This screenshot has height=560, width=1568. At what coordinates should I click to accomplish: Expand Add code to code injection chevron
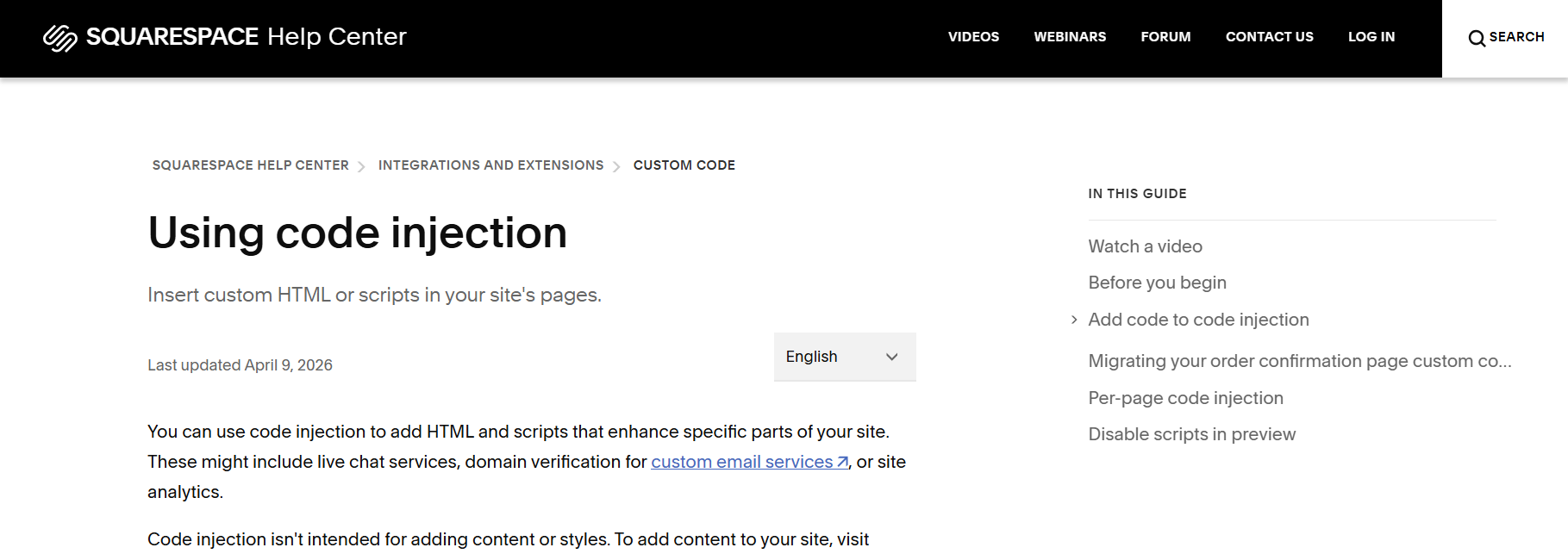(1074, 320)
